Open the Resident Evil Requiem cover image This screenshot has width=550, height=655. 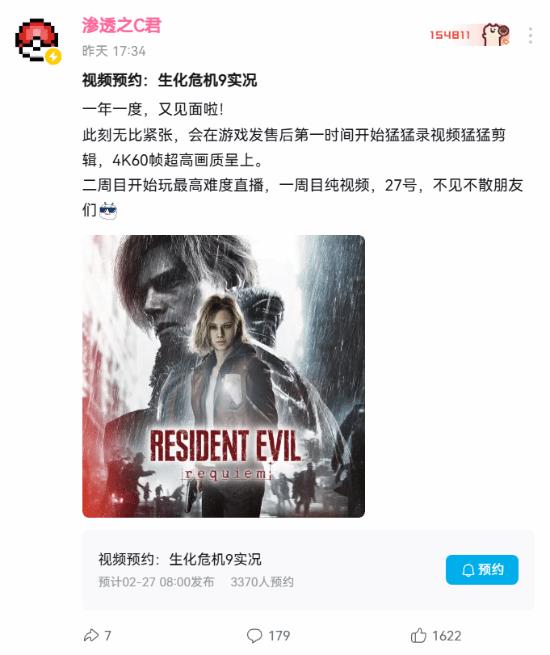tap(223, 376)
